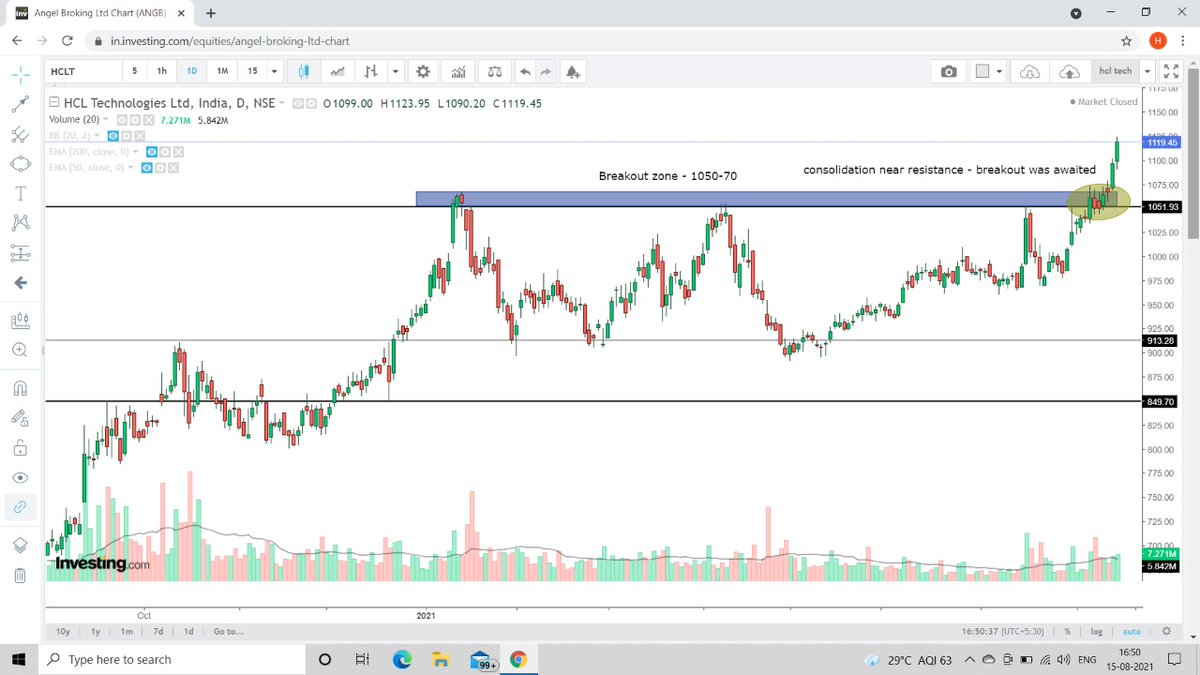Open the XABCD pattern tool

point(20,222)
